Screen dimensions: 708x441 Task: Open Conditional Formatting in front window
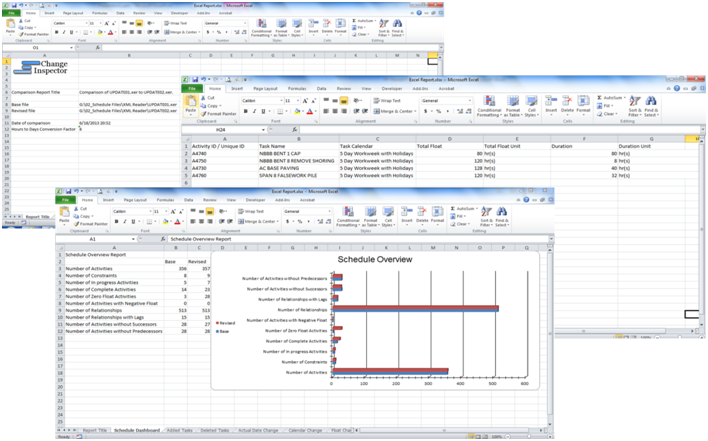click(x=348, y=217)
